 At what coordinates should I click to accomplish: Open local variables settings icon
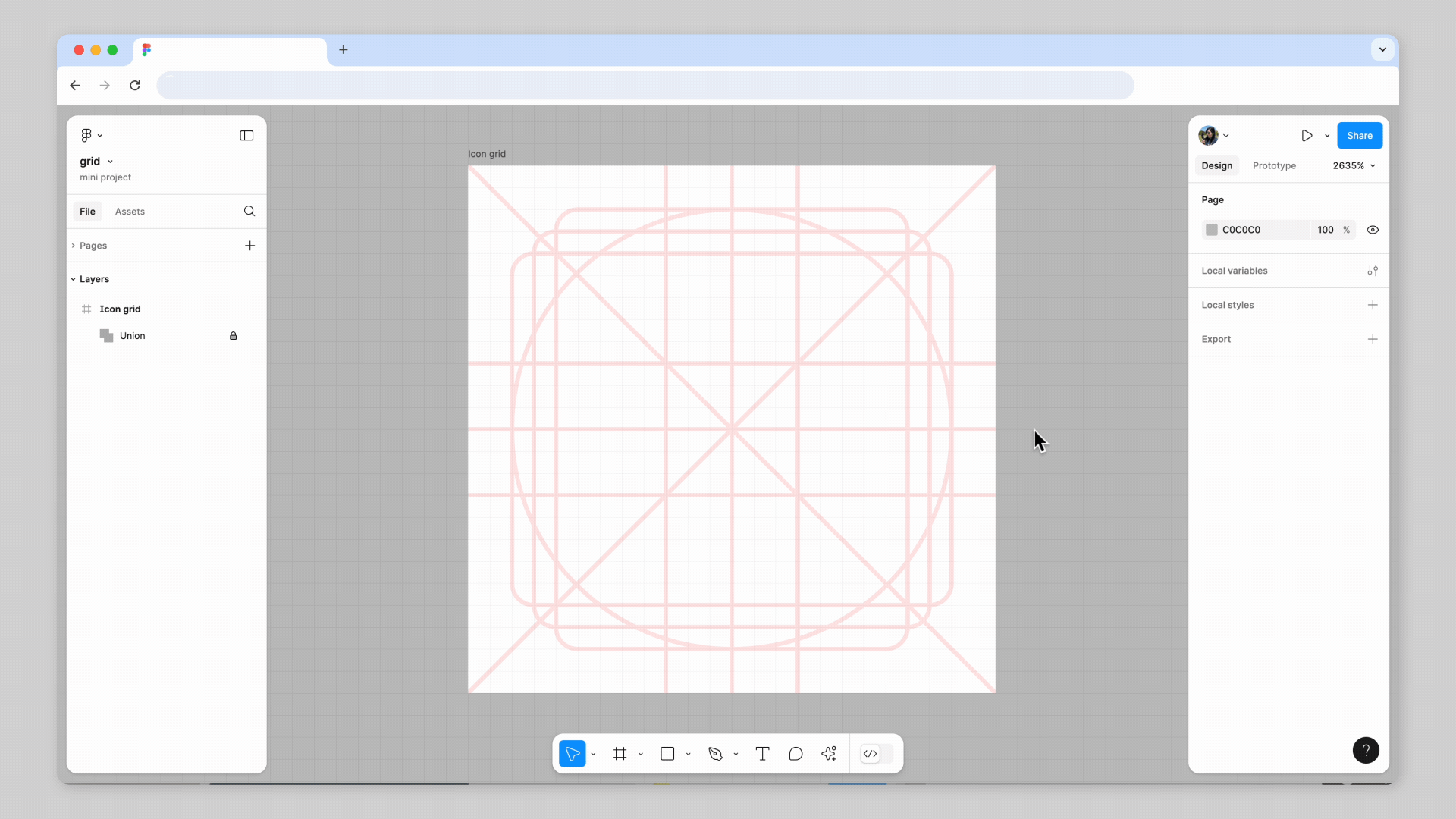(x=1373, y=271)
